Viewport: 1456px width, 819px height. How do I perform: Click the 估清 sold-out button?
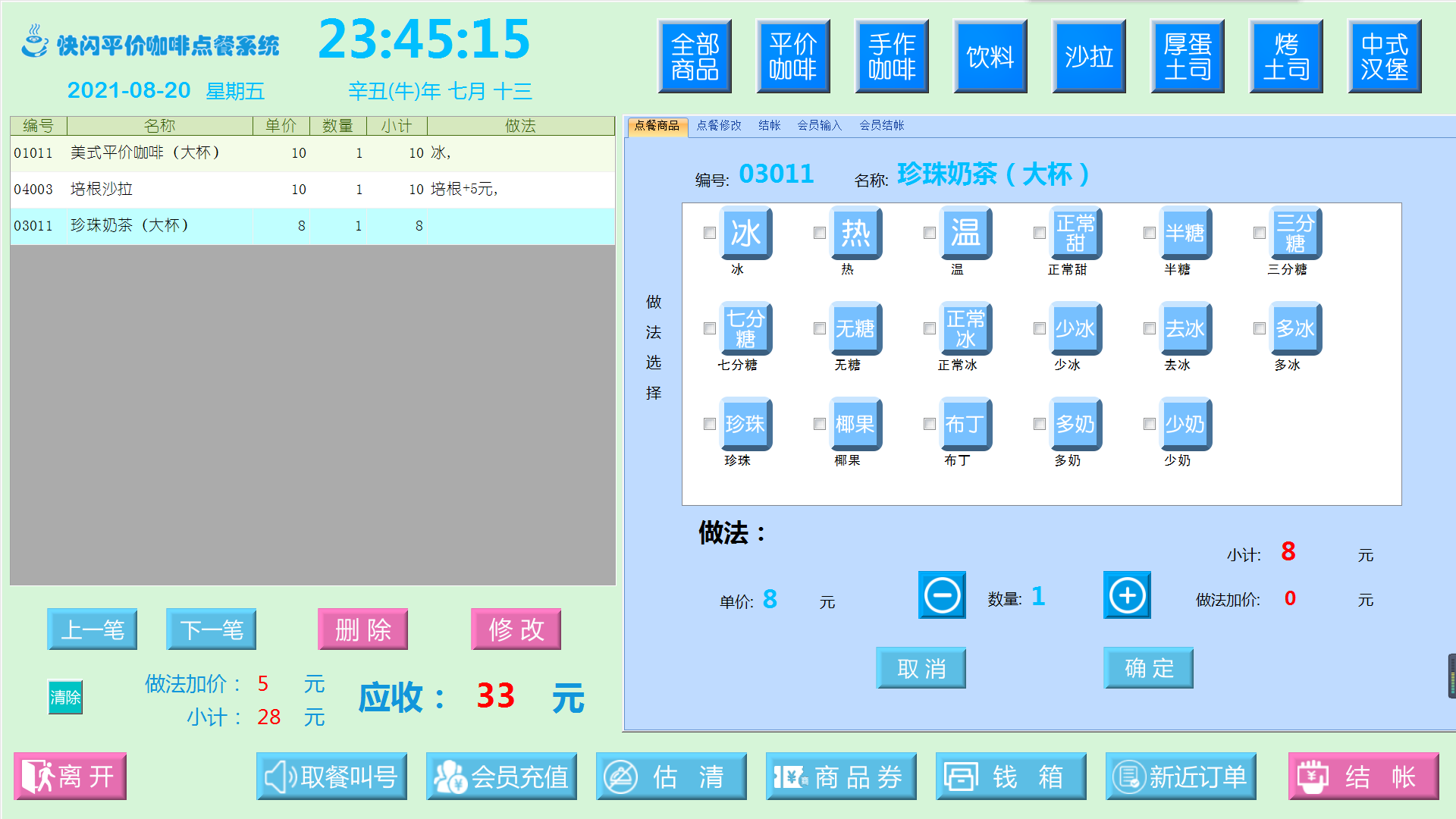click(671, 777)
